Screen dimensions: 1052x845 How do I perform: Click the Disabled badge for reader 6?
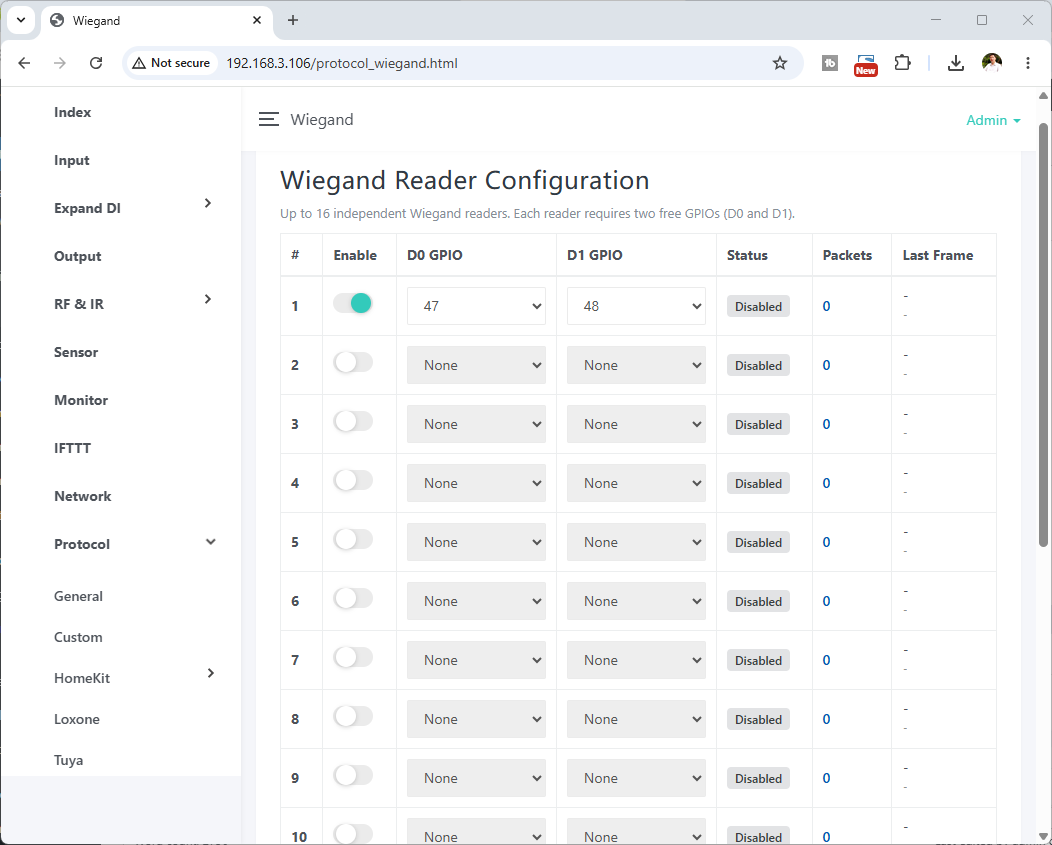(x=758, y=601)
